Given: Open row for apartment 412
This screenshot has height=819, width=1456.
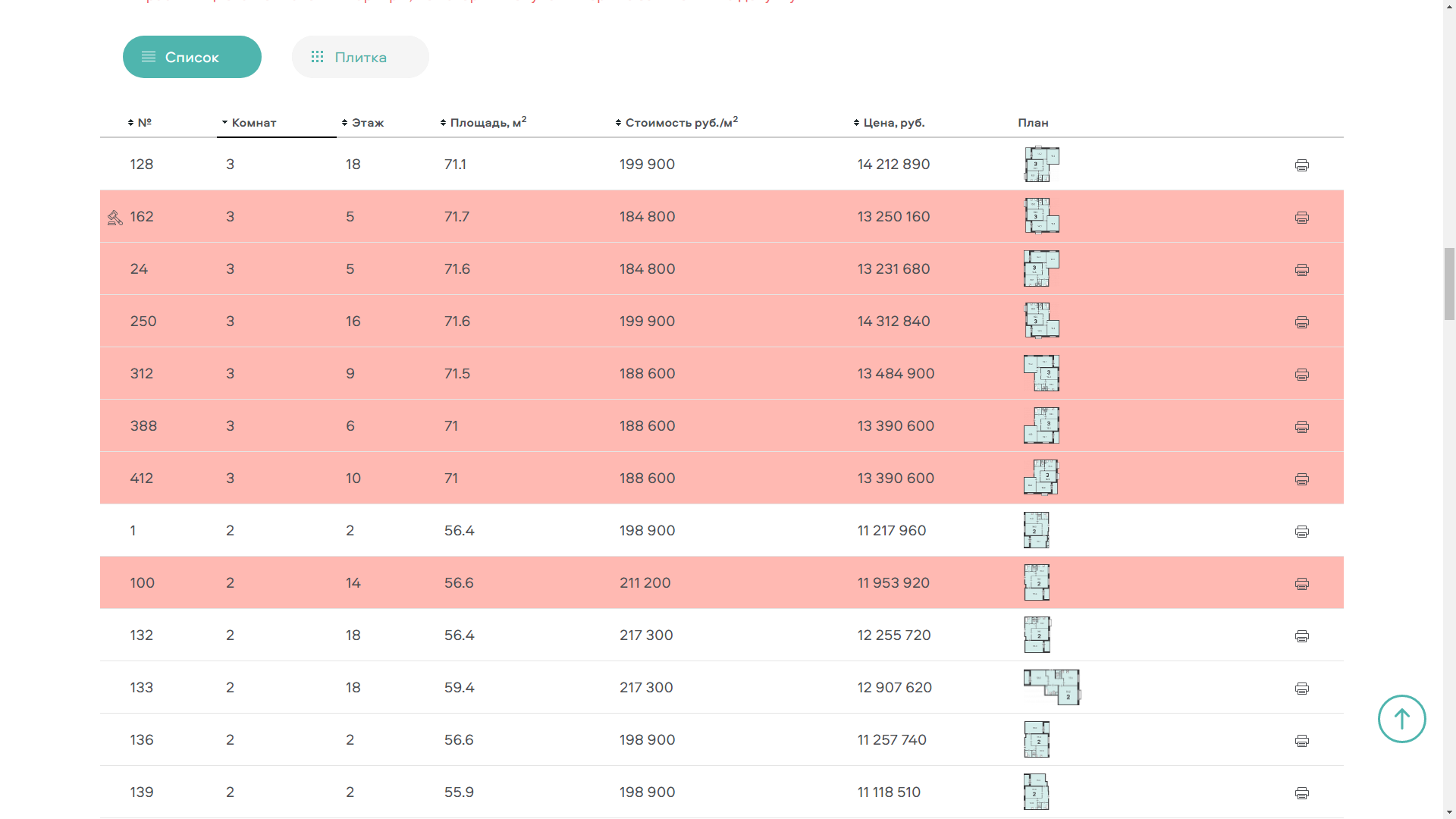Looking at the screenshot, I should (141, 479).
